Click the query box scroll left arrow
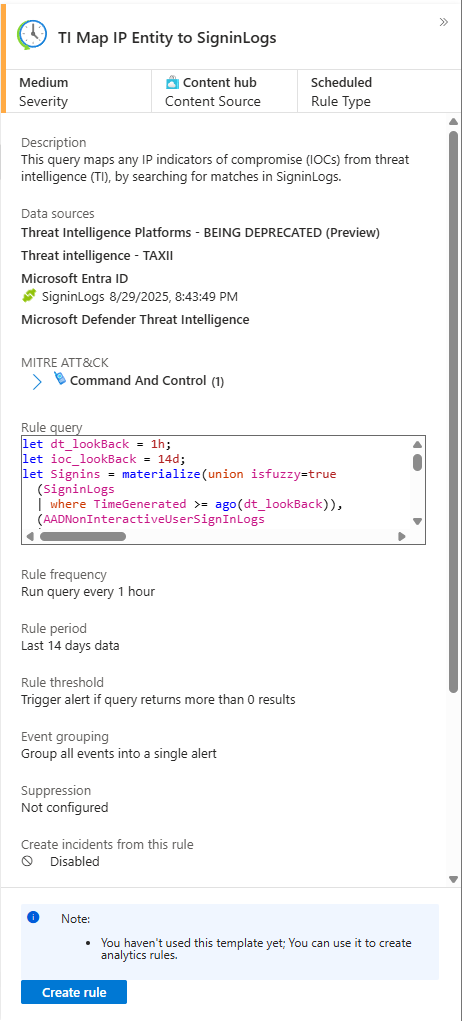Image resolution: width=462 pixels, height=1021 pixels. click(30, 537)
